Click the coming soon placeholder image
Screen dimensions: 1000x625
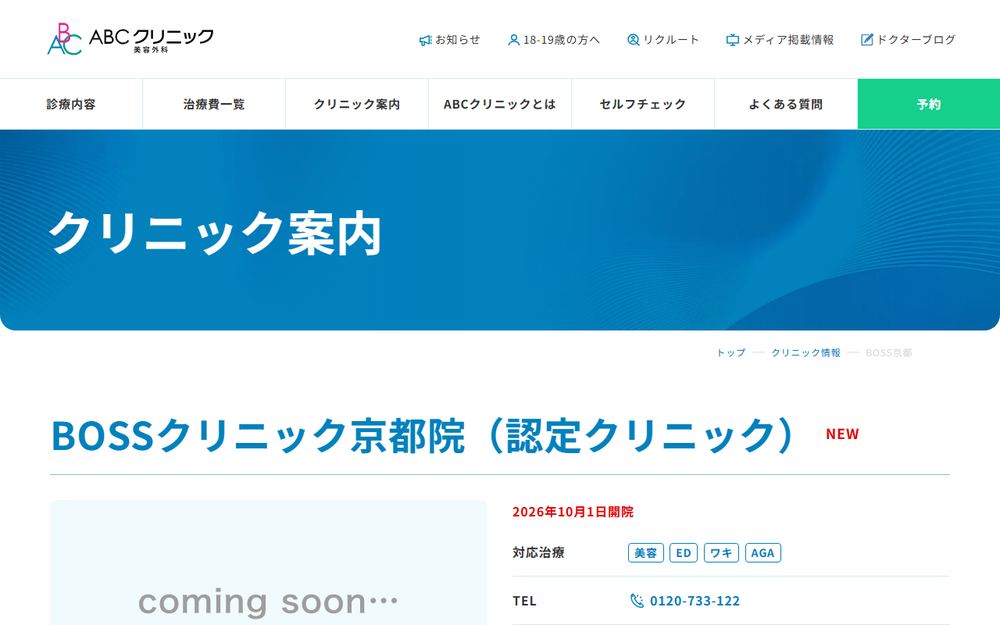[268, 562]
